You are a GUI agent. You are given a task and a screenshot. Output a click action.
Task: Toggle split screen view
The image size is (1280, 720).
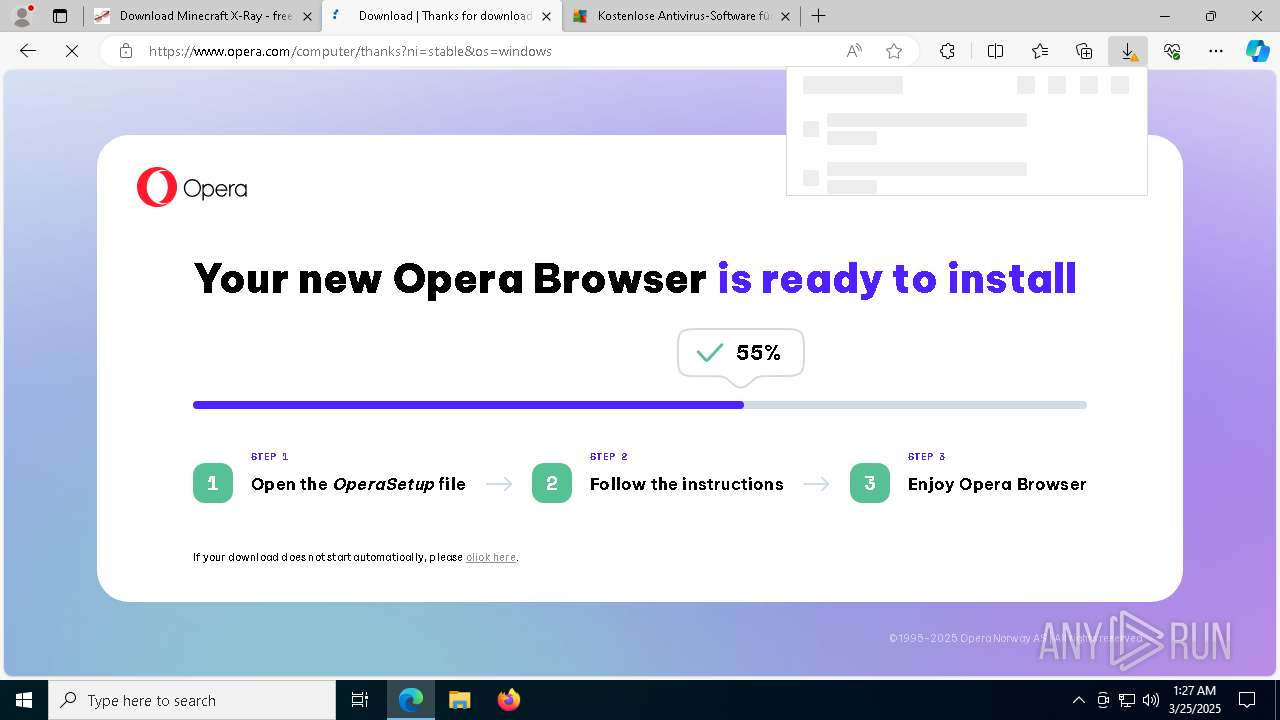(x=995, y=51)
